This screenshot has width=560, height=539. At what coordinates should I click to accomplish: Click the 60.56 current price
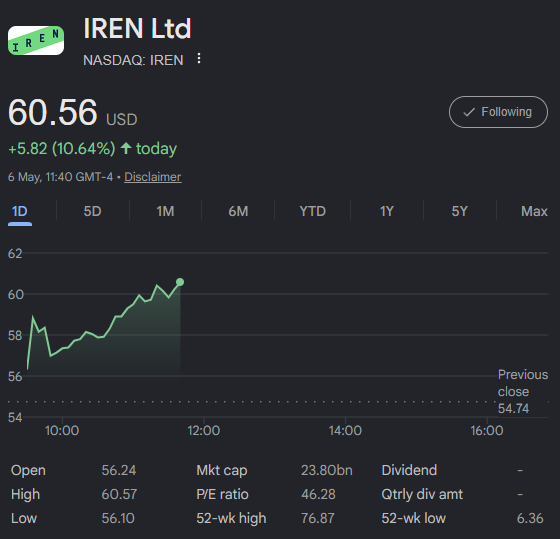52,112
